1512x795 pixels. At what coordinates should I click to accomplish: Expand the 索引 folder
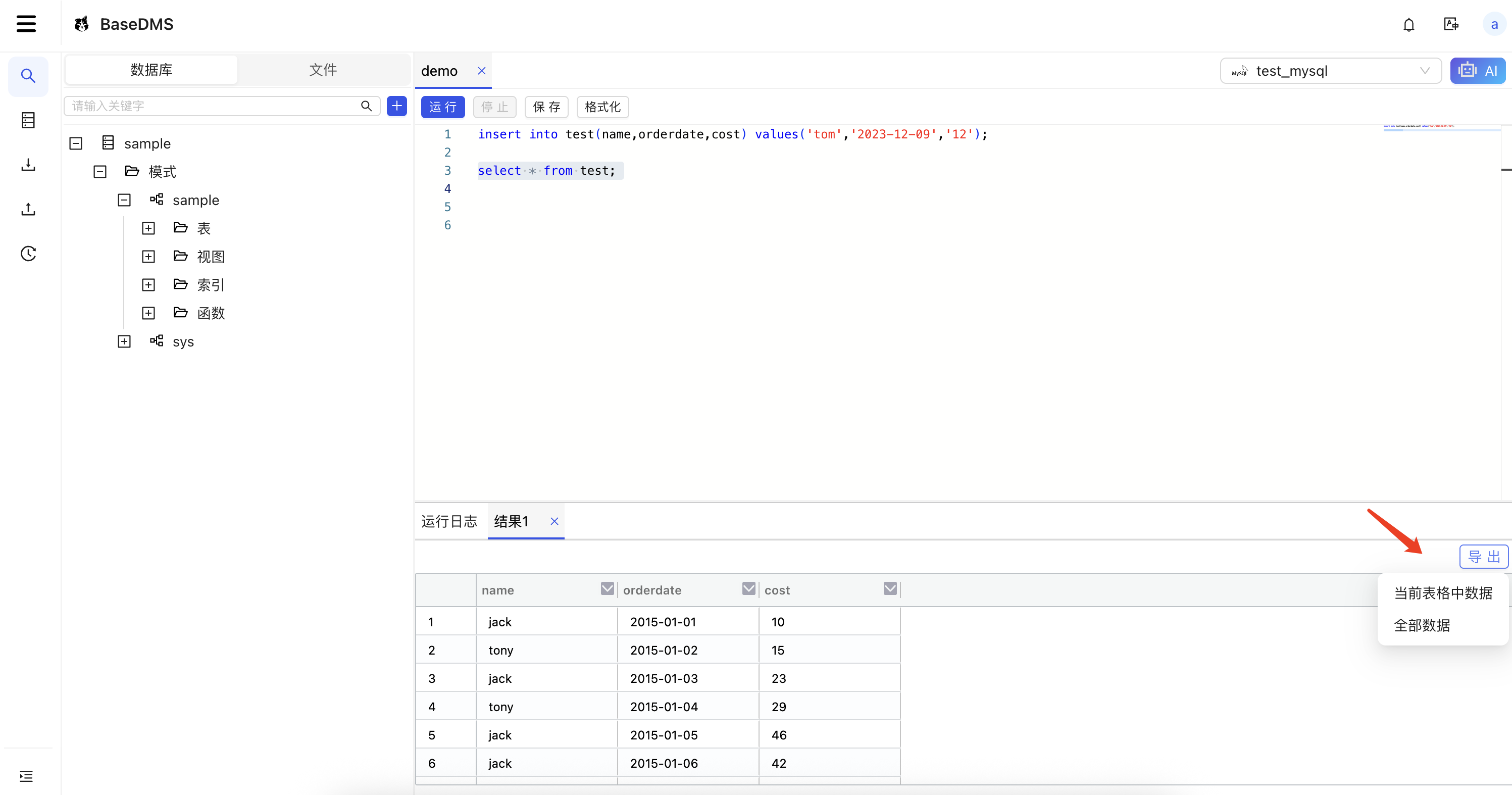(x=148, y=285)
